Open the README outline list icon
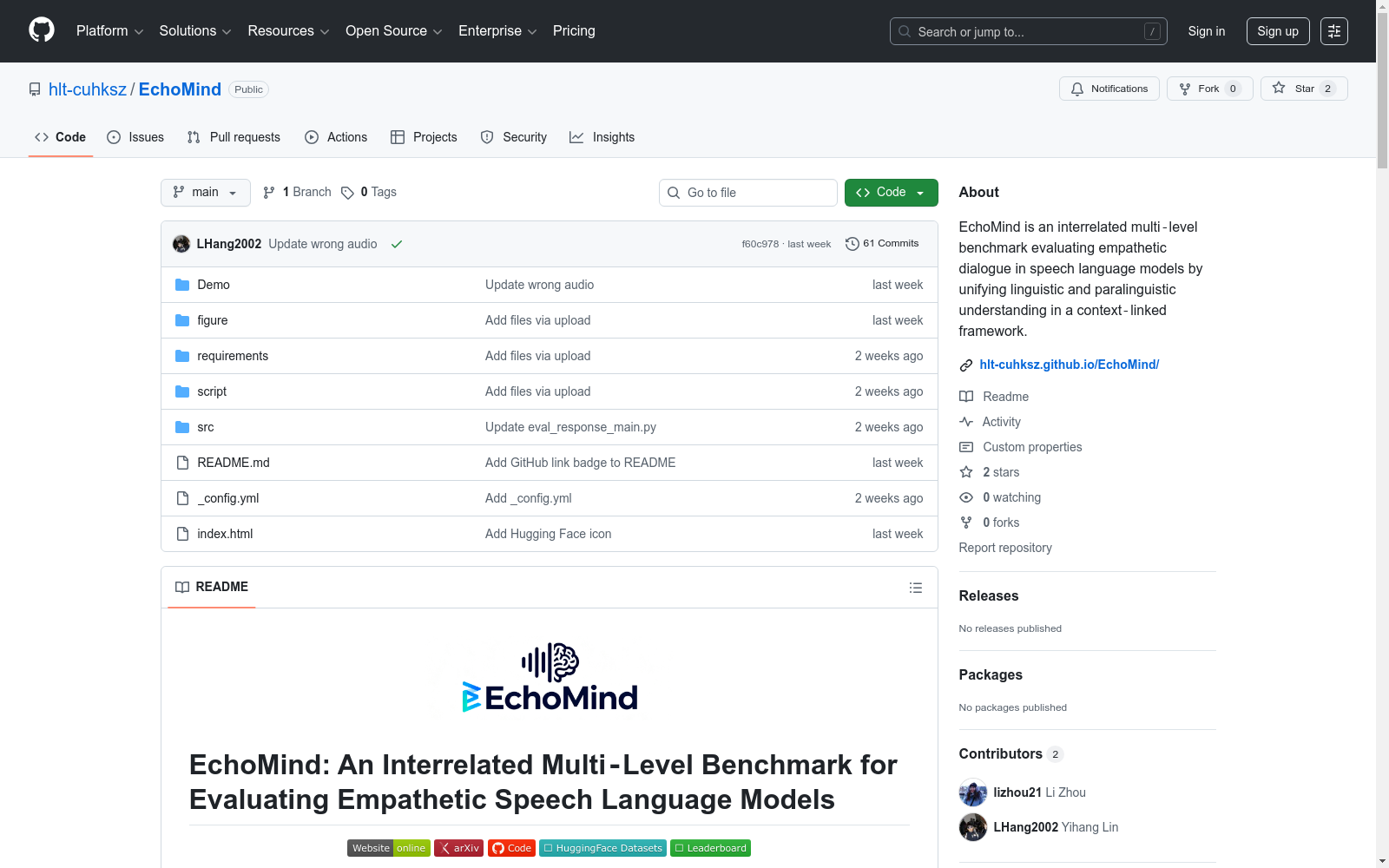 (916, 588)
